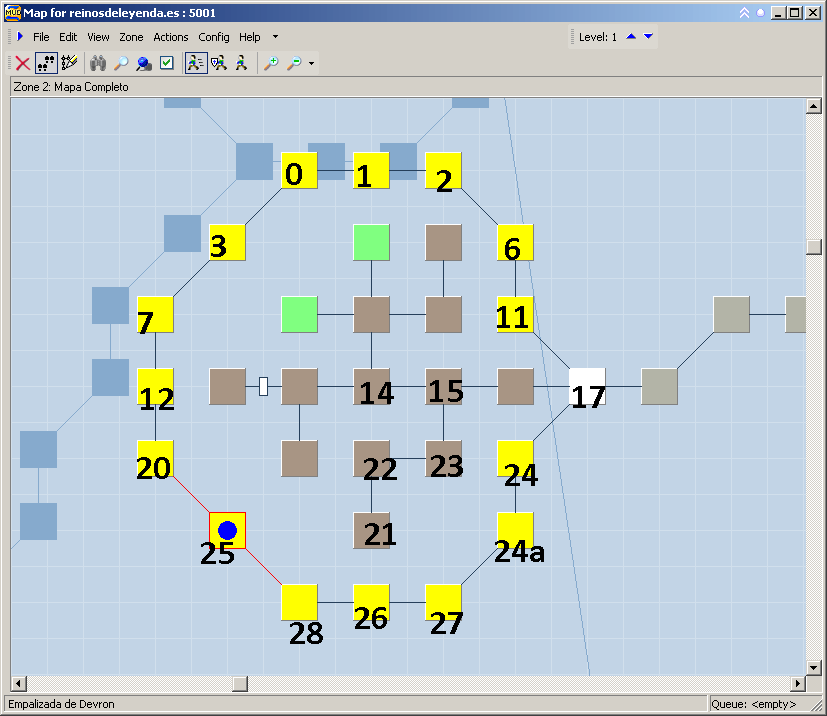The height and width of the screenshot is (716, 827).
Task: Click the green room above room 14
Action: click(x=371, y=242)
